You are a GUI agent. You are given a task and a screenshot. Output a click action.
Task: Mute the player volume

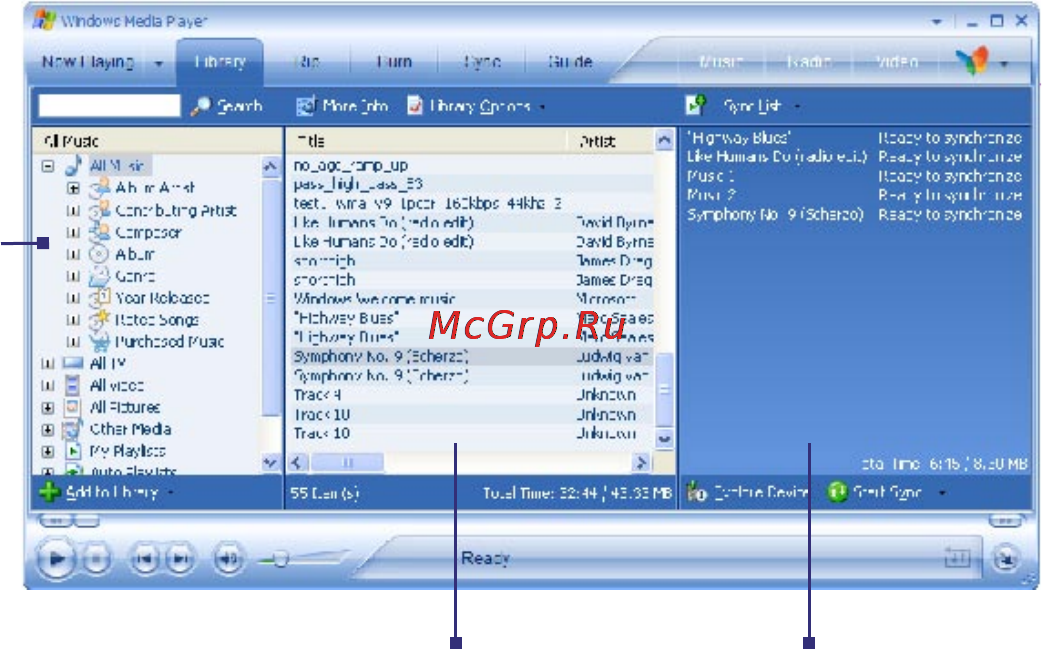tap(229, 559)
